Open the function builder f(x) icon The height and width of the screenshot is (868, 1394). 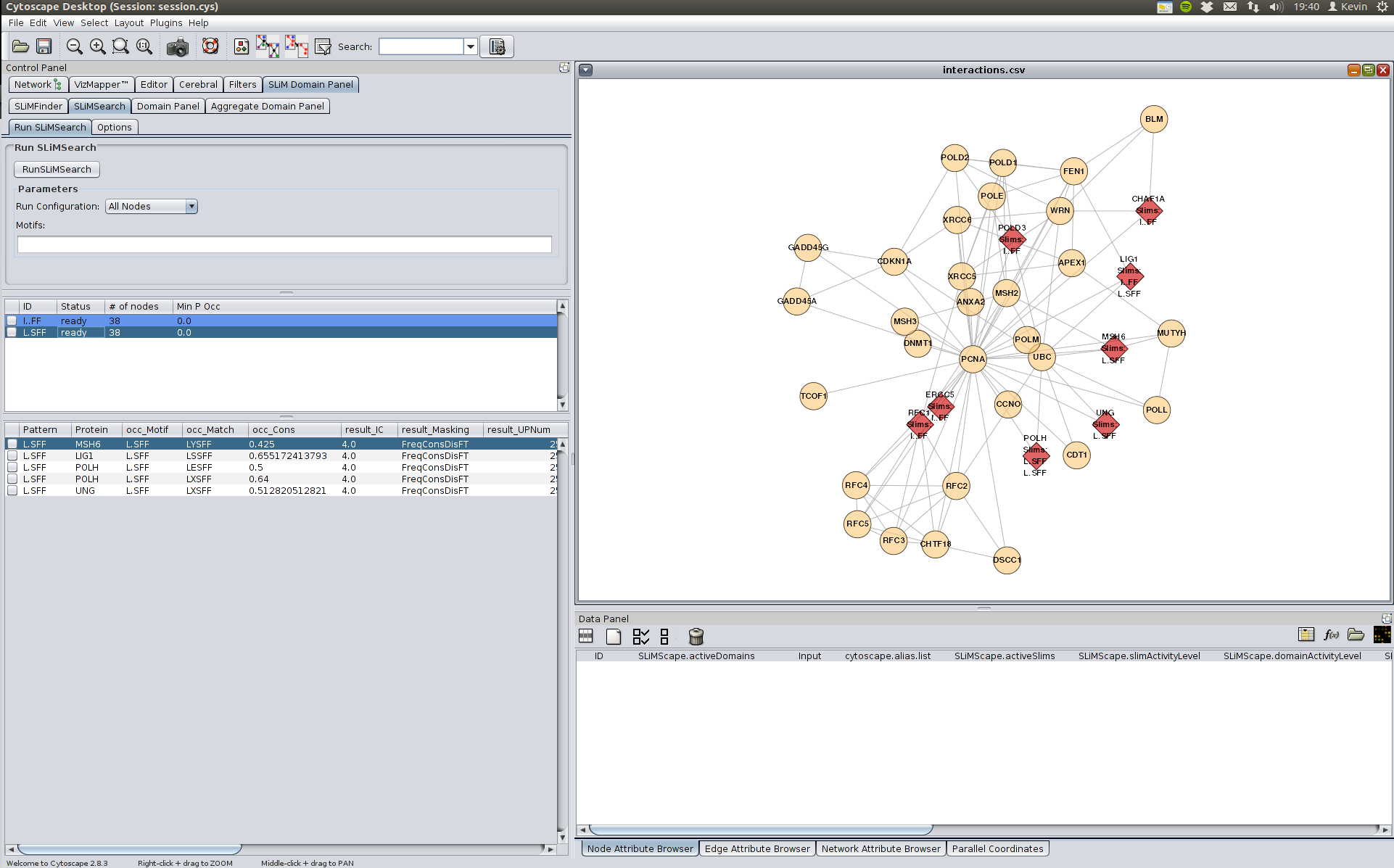[1331, 635]
